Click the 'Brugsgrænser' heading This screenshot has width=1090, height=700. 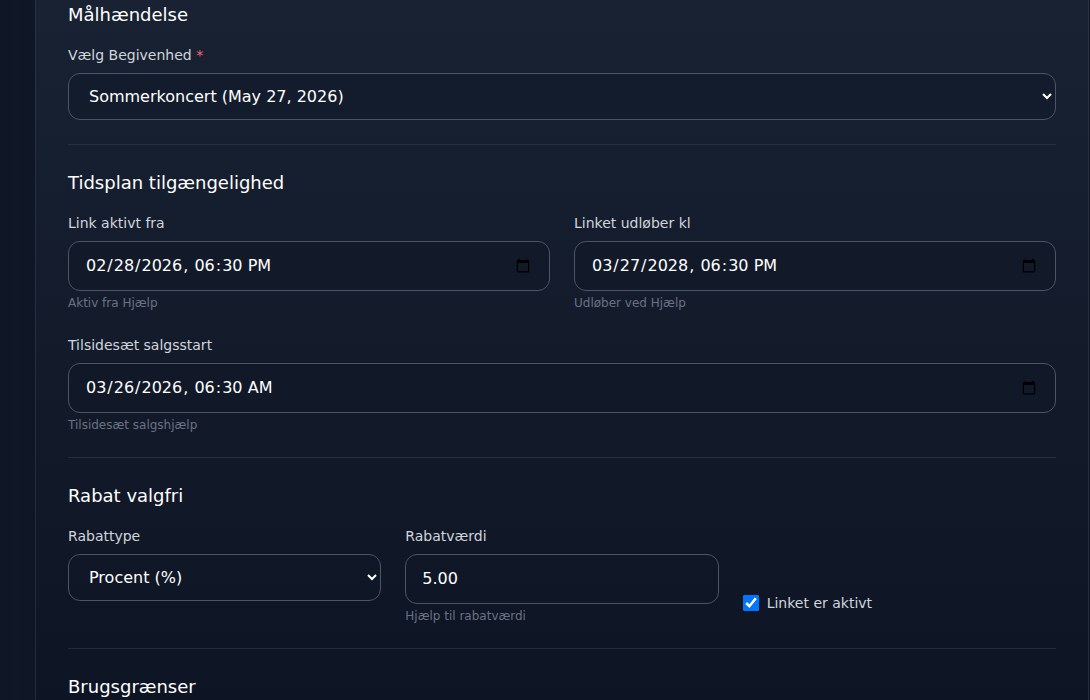click(x=132, y=687)
